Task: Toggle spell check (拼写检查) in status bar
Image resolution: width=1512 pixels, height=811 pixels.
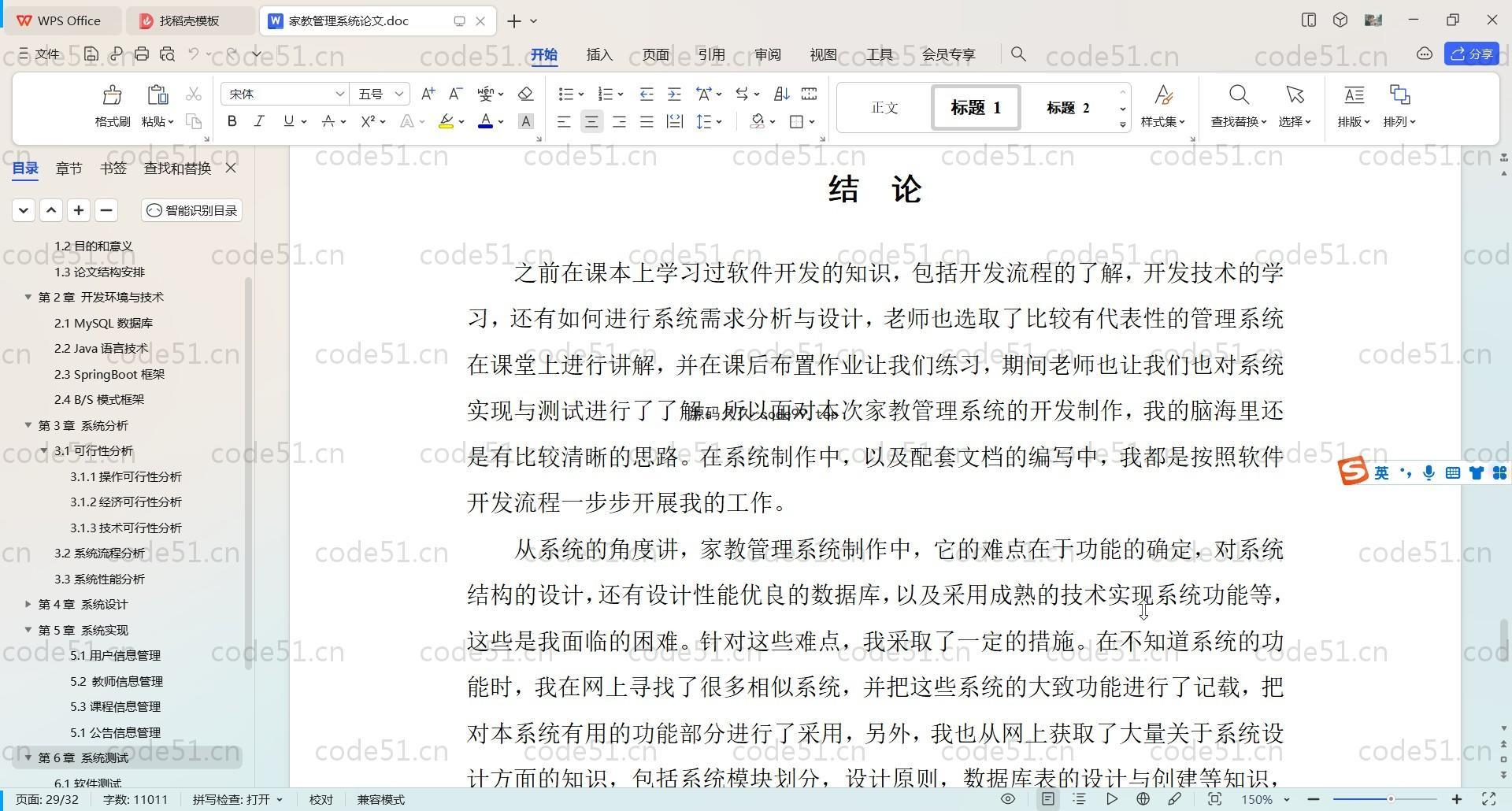Action: coord(236,799)
